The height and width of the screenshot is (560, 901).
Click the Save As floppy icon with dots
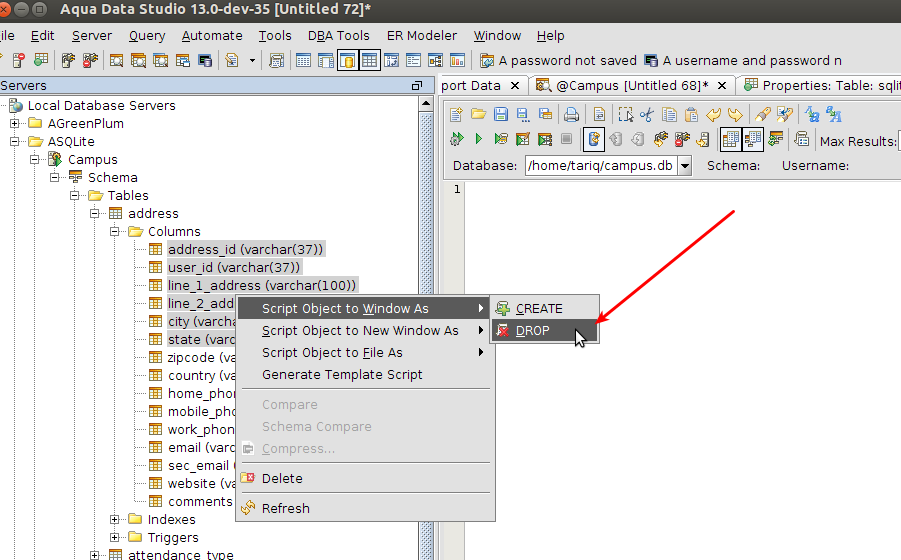pos(522,115)
